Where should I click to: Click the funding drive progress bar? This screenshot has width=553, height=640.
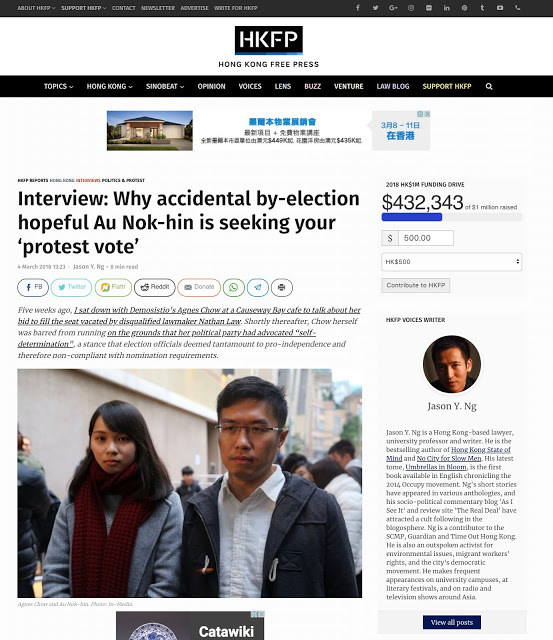click(451, 217)
